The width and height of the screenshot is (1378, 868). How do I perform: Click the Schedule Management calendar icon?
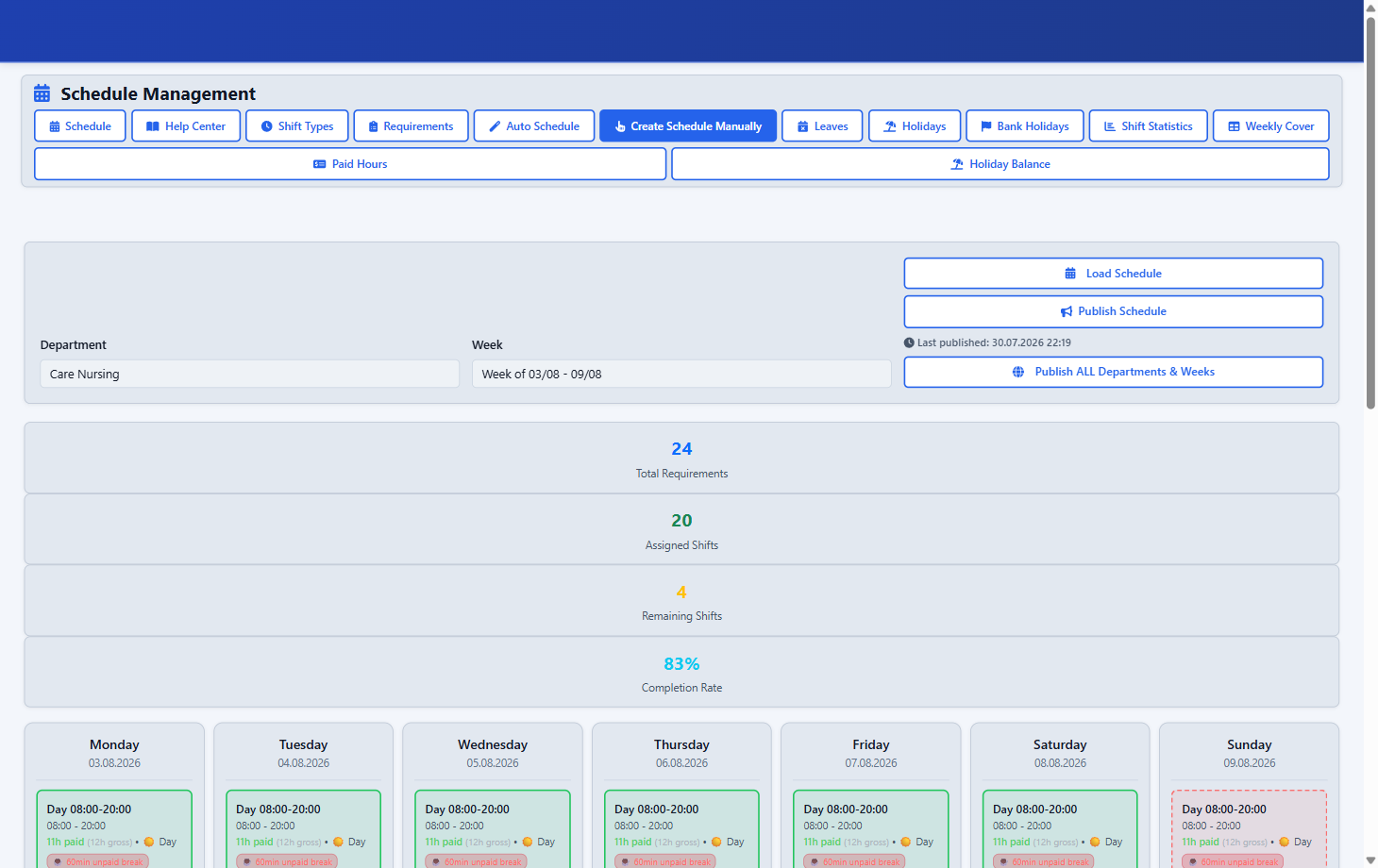point(42,93)
